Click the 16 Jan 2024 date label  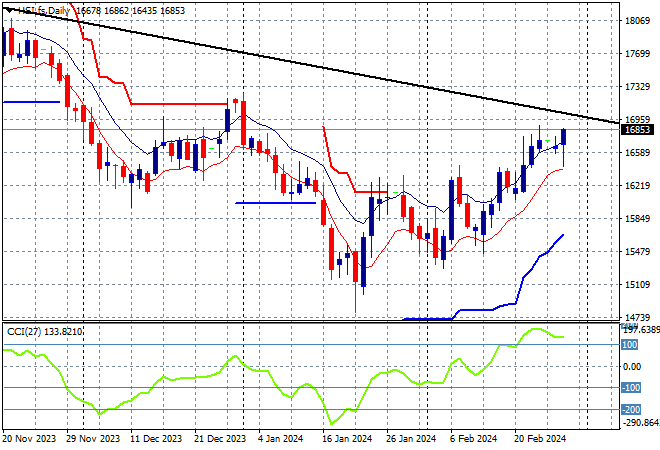coord(347,439)
